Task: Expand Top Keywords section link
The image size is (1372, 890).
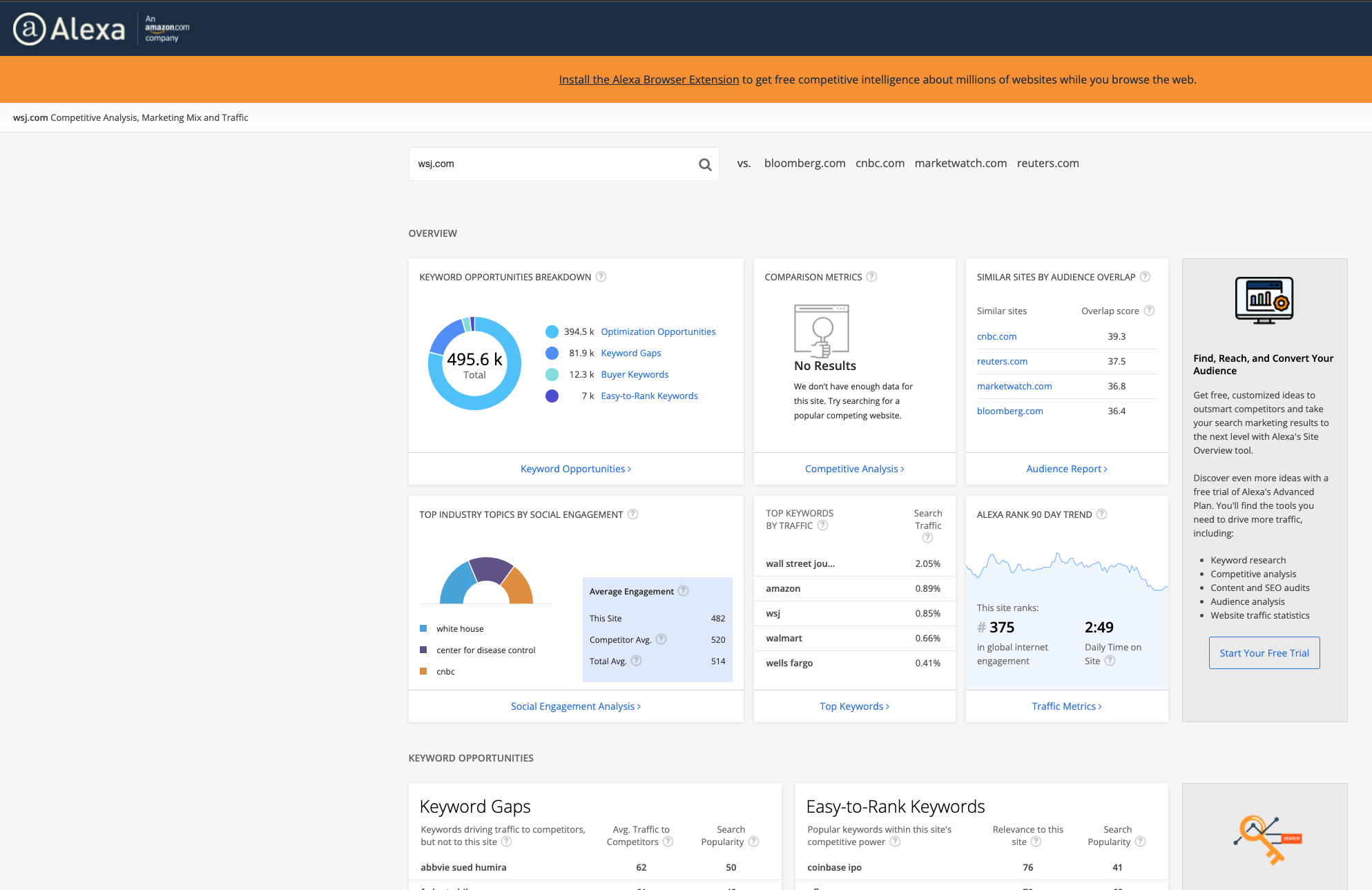Action: click(x=855, y=706)
